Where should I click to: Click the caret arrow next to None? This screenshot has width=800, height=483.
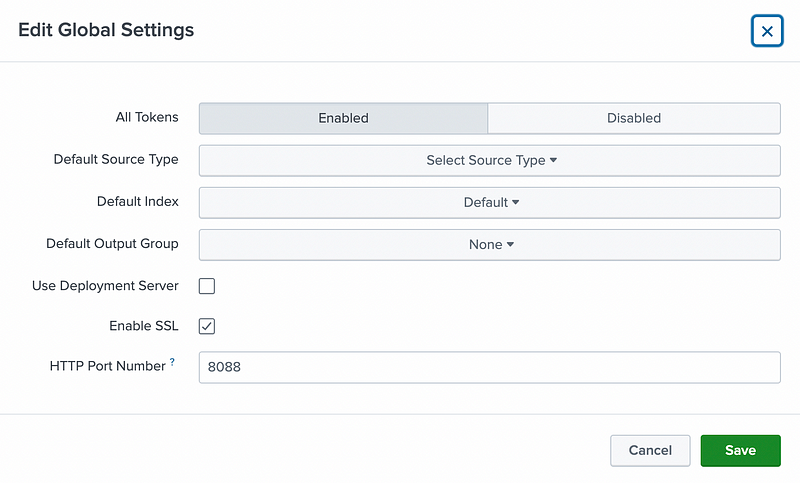coord(510,244)
